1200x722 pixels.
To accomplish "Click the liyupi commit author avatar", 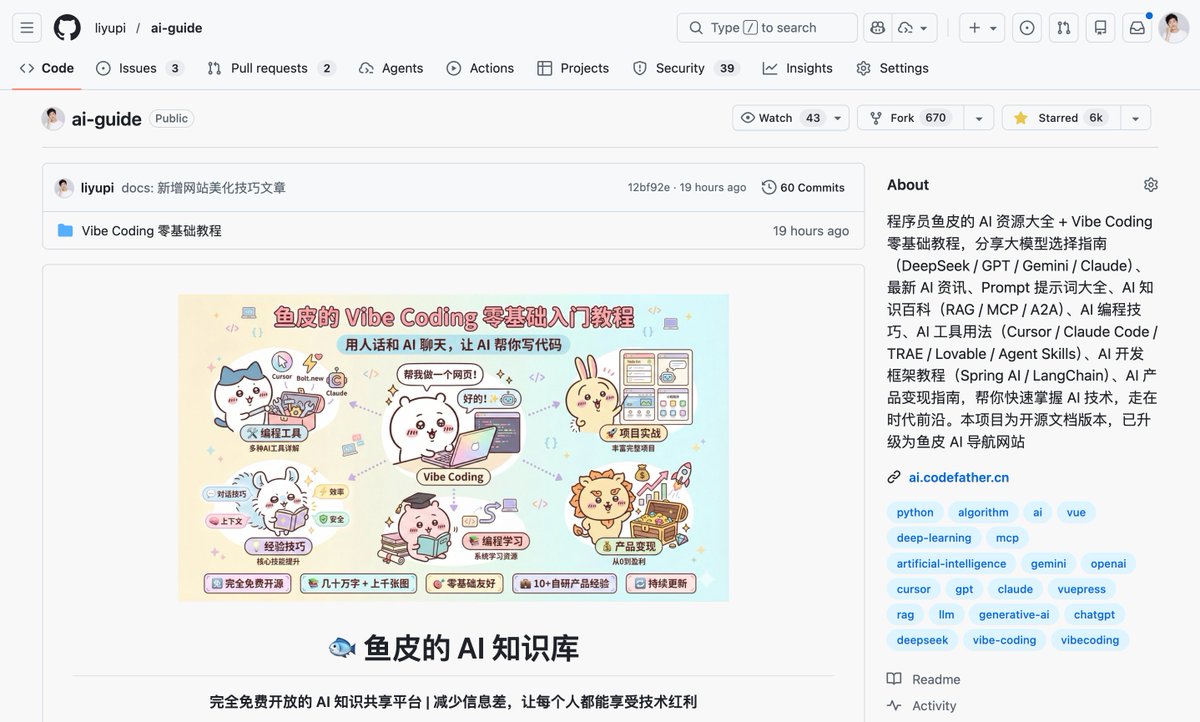I will pyautogui.click(x=64, y=187).
